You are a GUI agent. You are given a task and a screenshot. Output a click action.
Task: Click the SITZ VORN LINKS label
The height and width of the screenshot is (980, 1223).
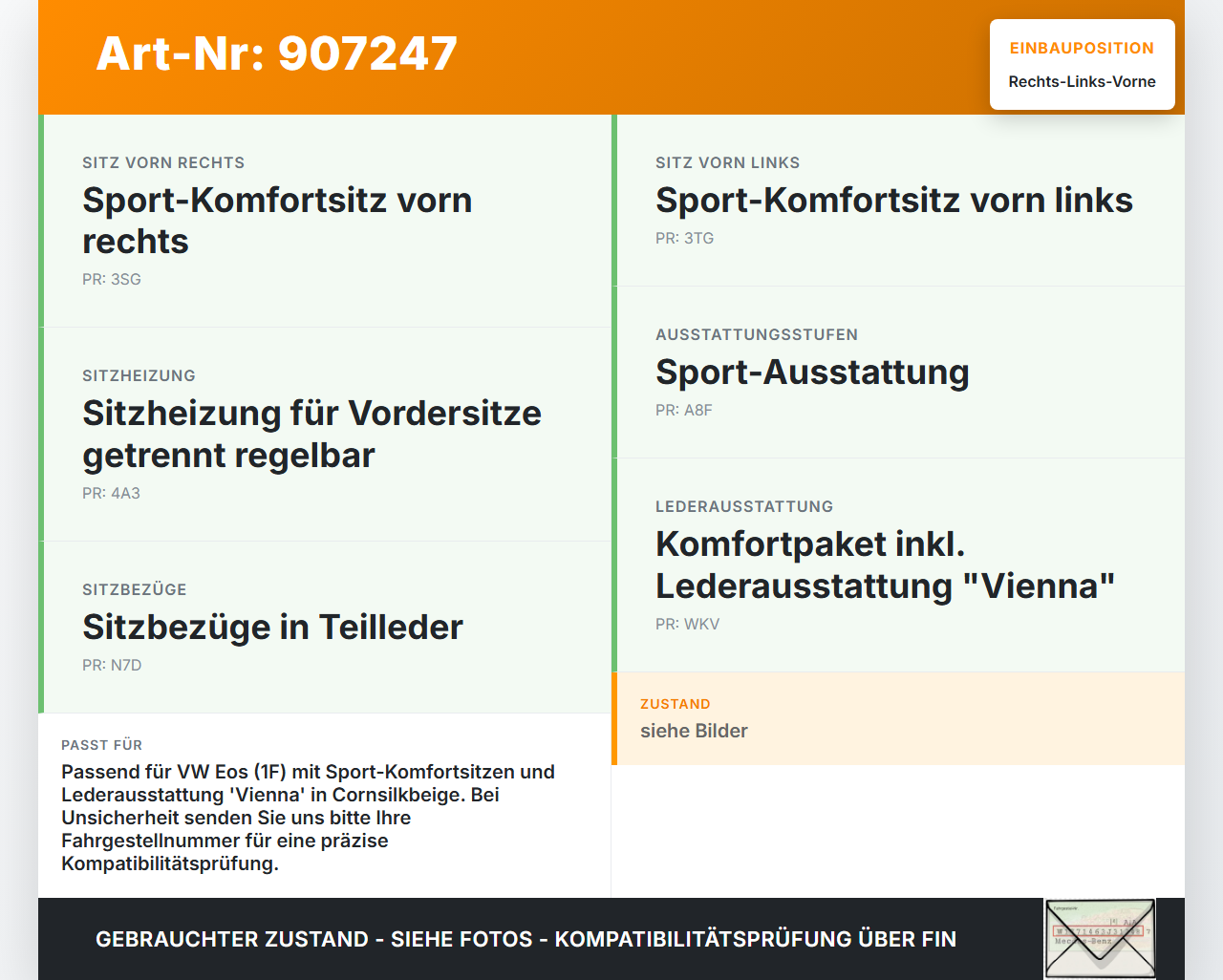pos(727,163)
